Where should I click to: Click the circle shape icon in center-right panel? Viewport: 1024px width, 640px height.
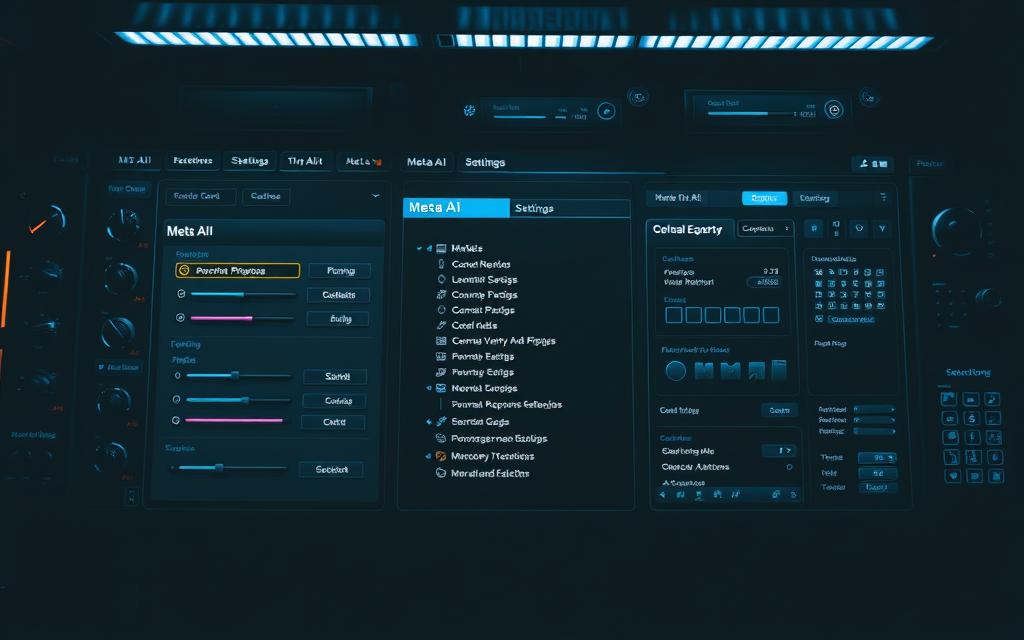(675, 371)
